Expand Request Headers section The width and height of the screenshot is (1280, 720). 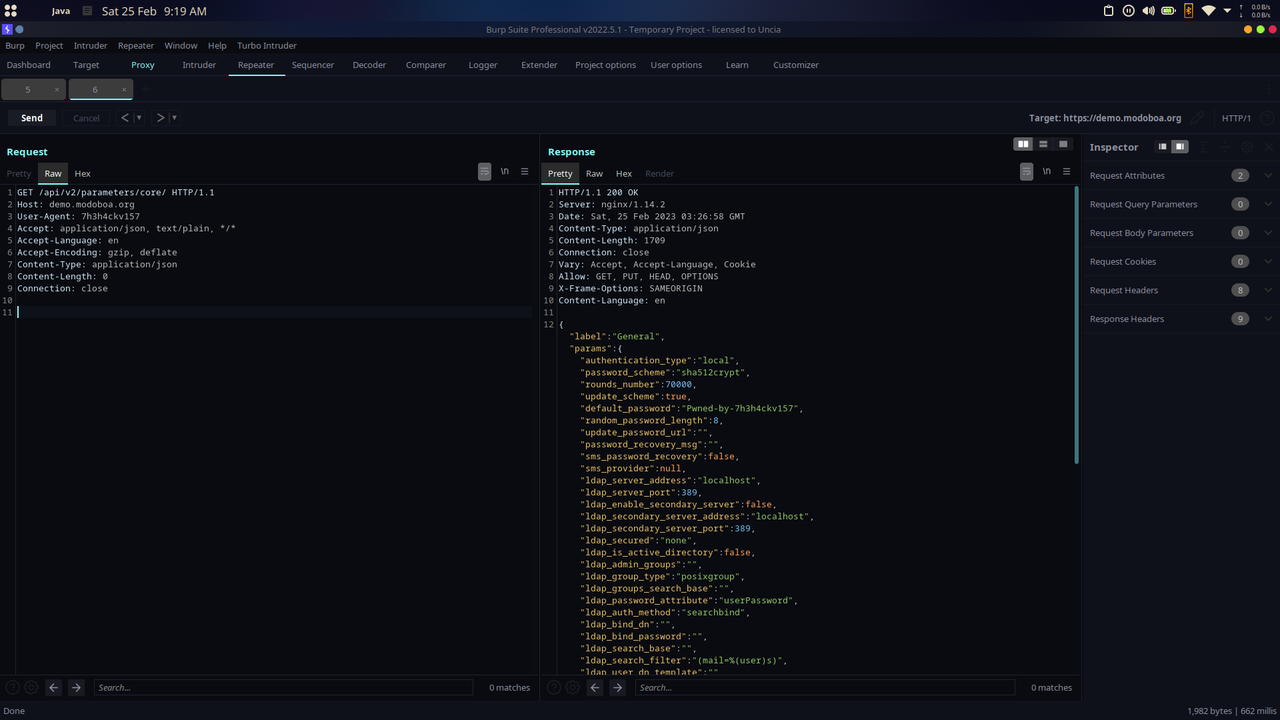tap(1268, 290)
